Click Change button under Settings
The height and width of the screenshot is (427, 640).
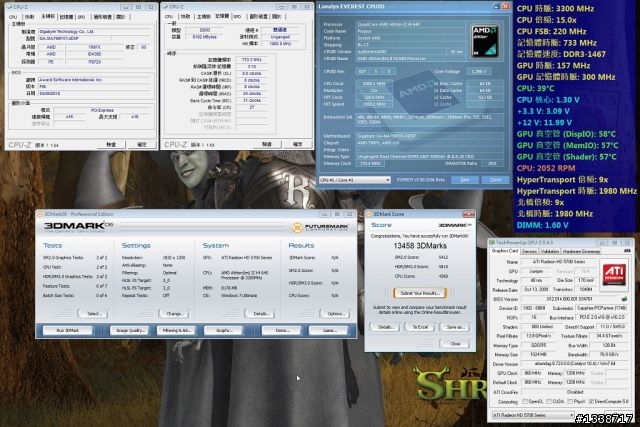(174, 314)
